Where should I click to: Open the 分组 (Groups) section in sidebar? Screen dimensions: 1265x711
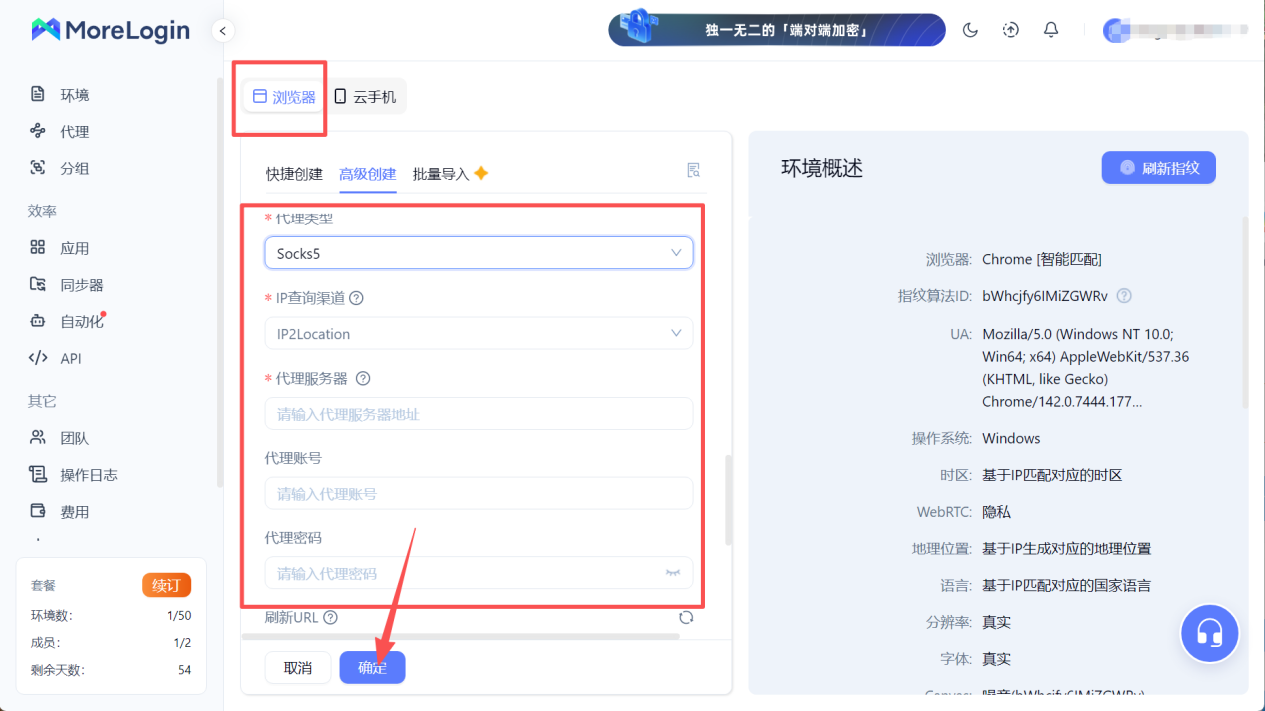pos(74,168)
